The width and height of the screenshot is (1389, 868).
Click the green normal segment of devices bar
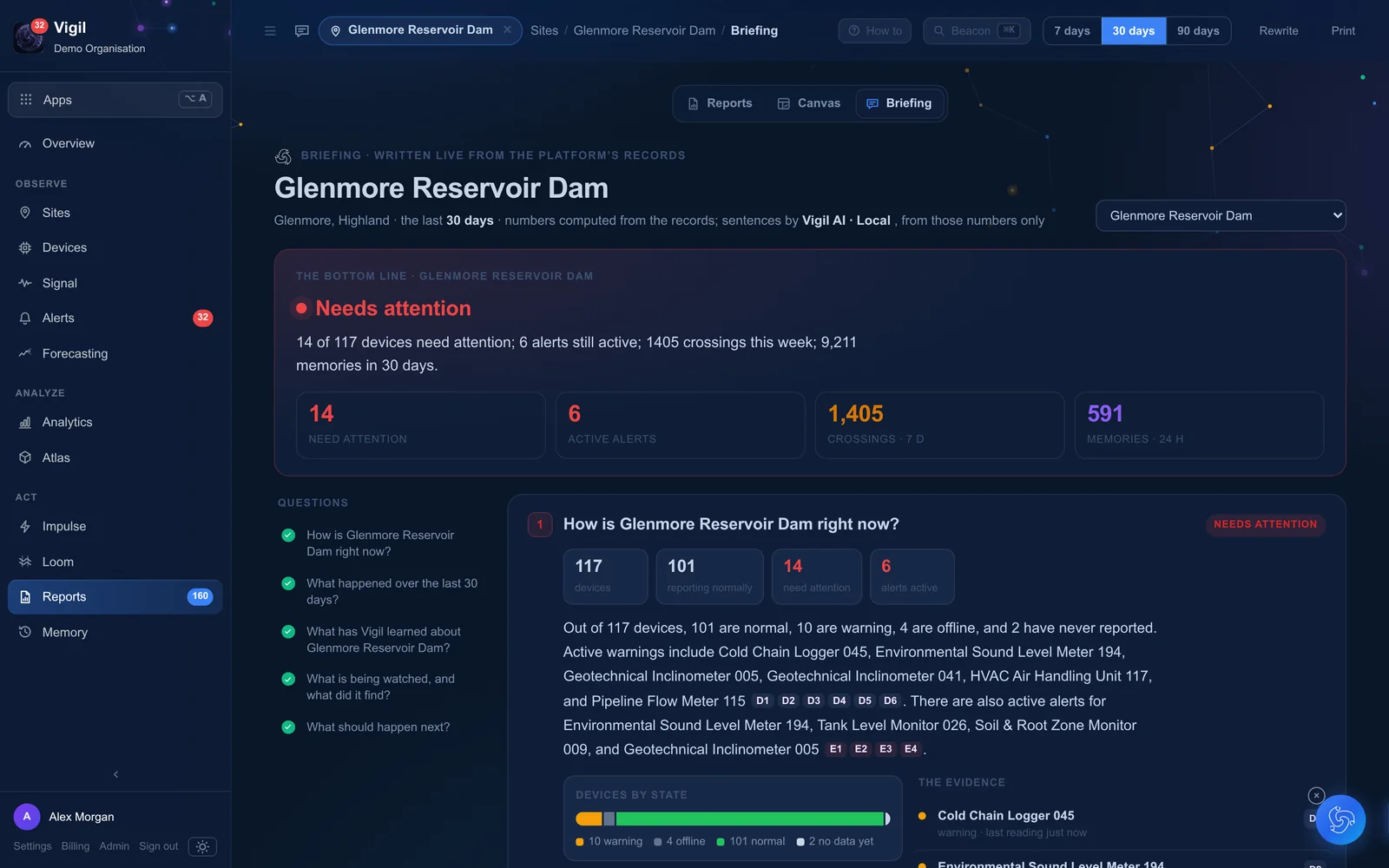[750, 819]
